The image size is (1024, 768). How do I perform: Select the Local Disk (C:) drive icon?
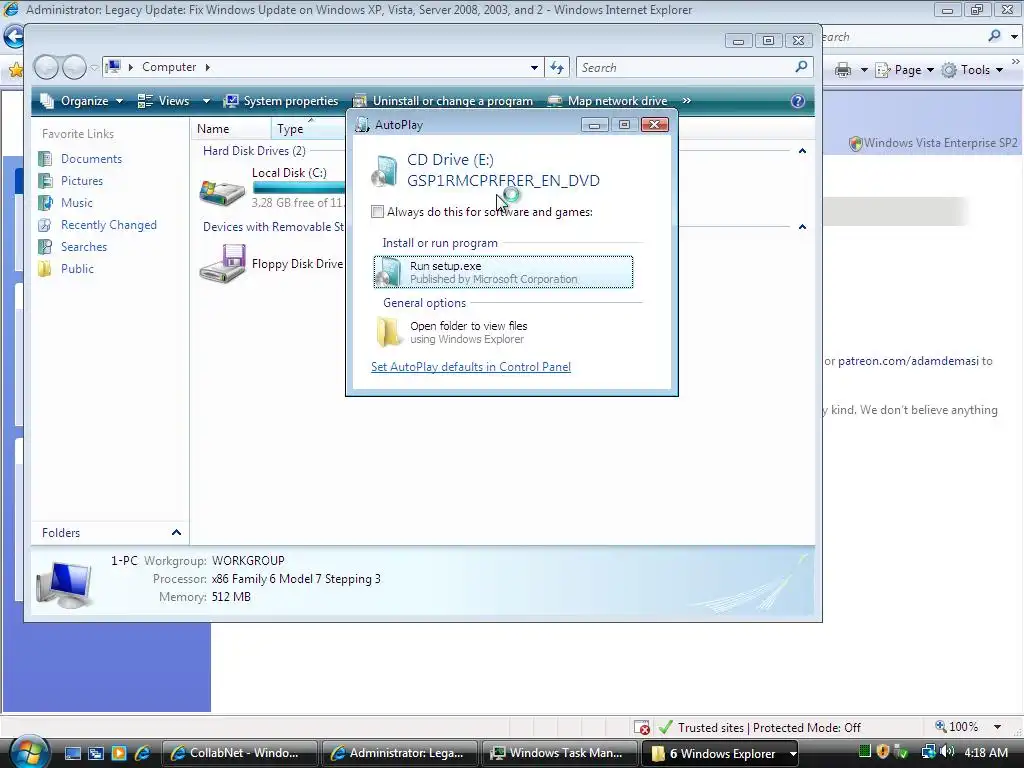[x=222, y=191]
